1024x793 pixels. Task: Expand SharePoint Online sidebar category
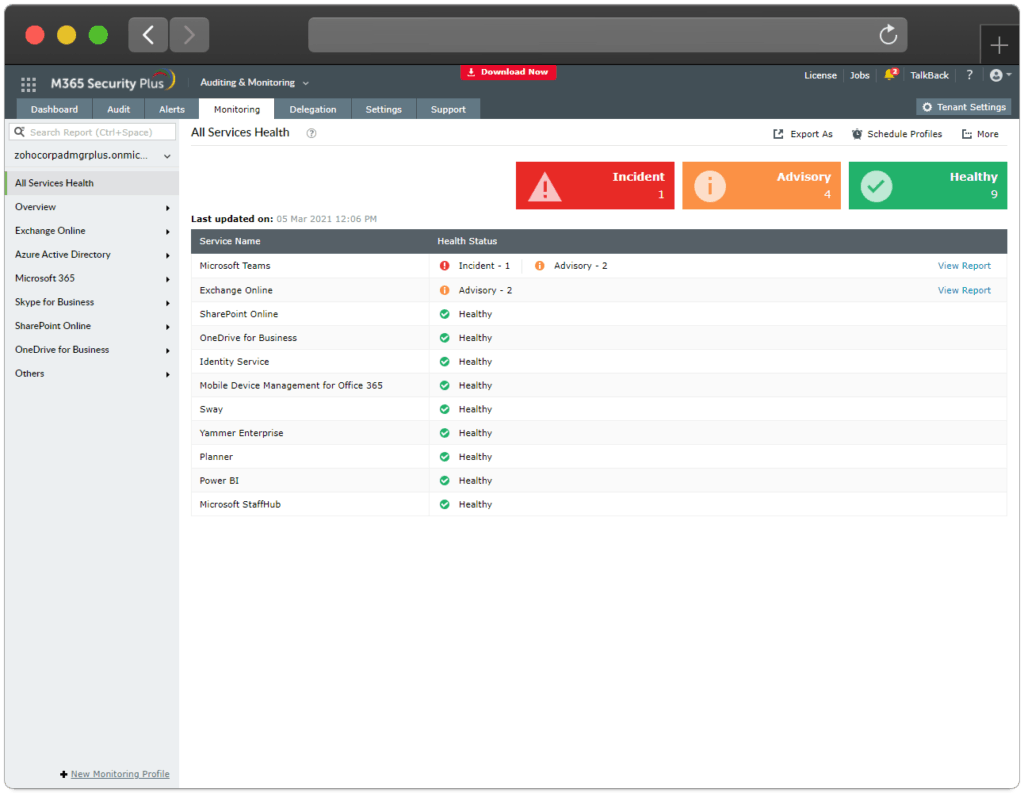[92, 326]
